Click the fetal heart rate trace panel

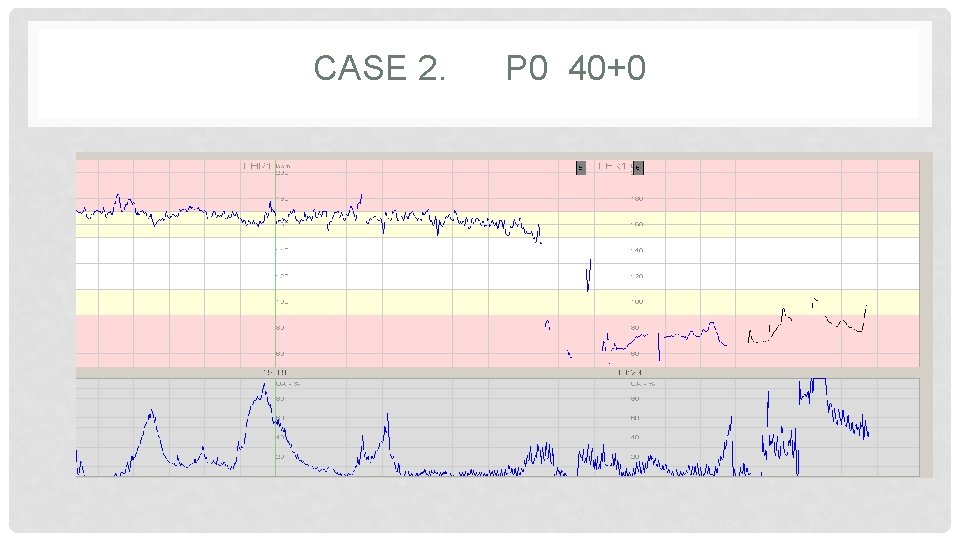tap(498, 263)
